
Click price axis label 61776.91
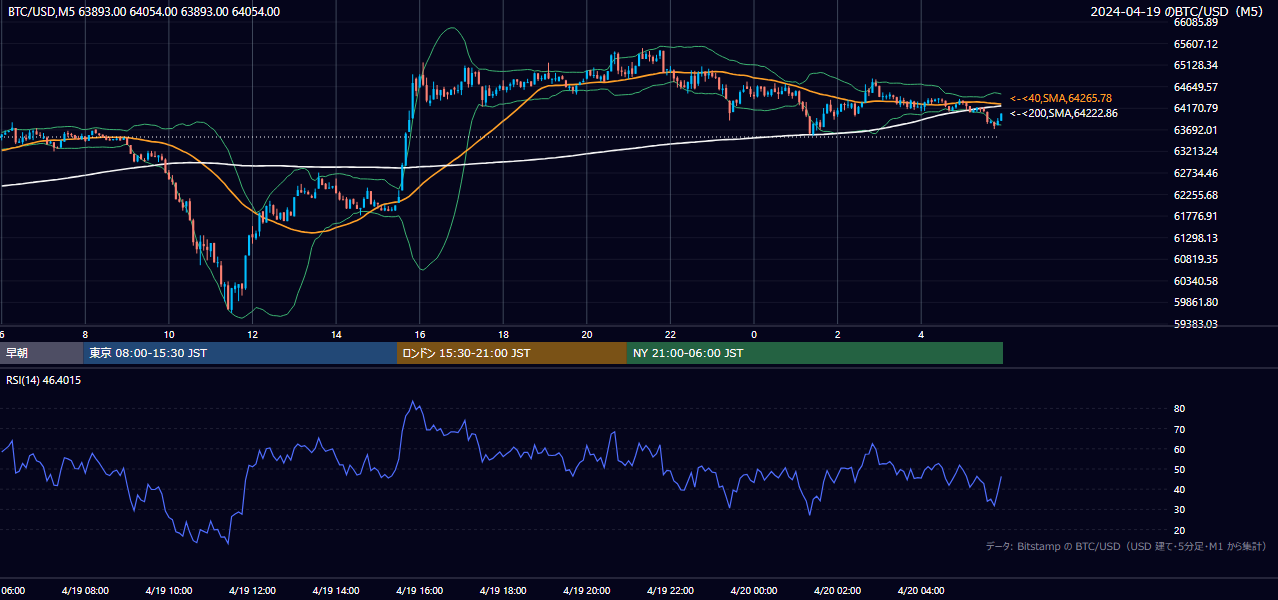[x=1195, y=216]
